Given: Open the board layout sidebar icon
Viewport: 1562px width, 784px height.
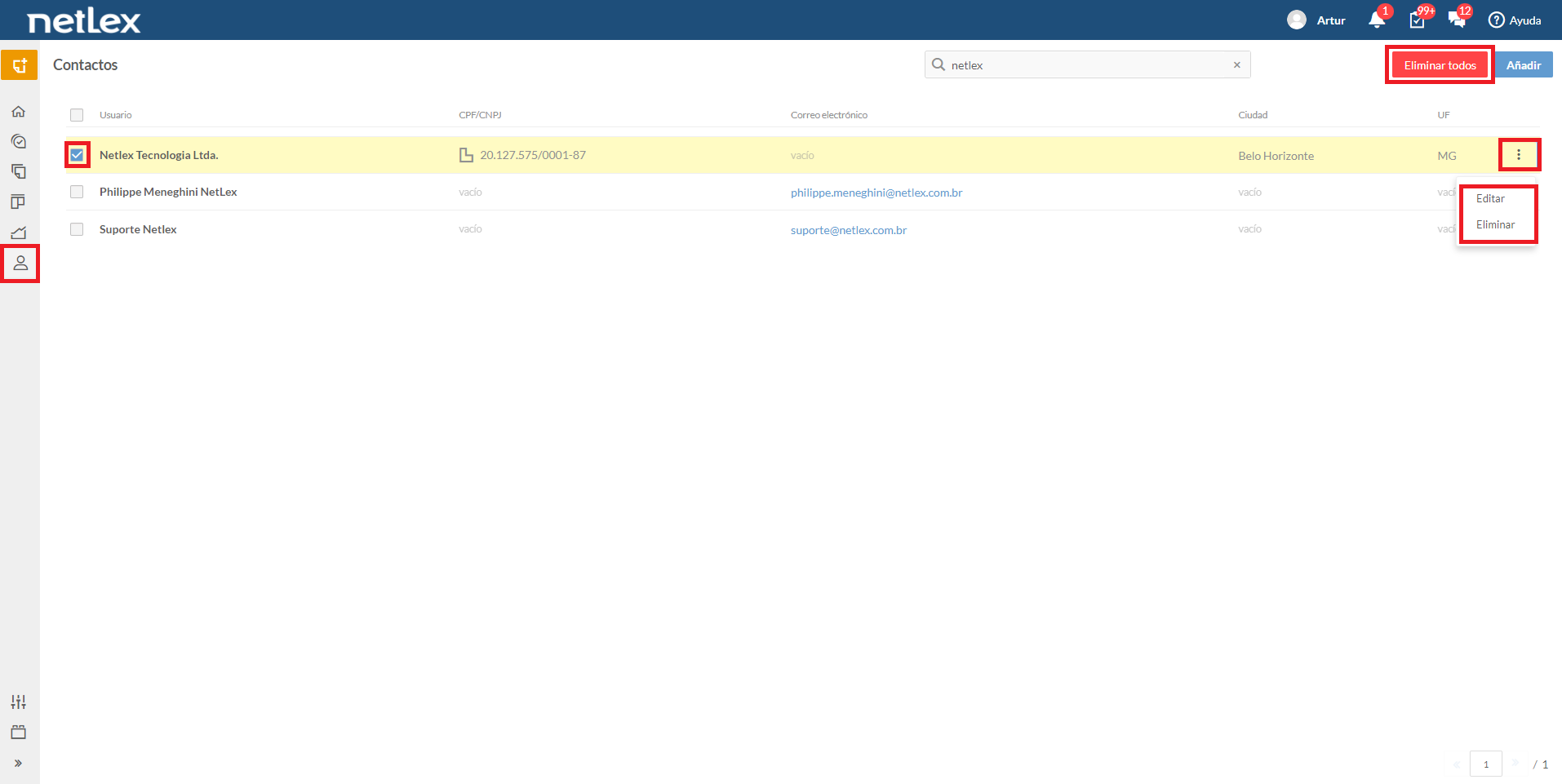Looking at the screenshot, I should tap(19, 202).
